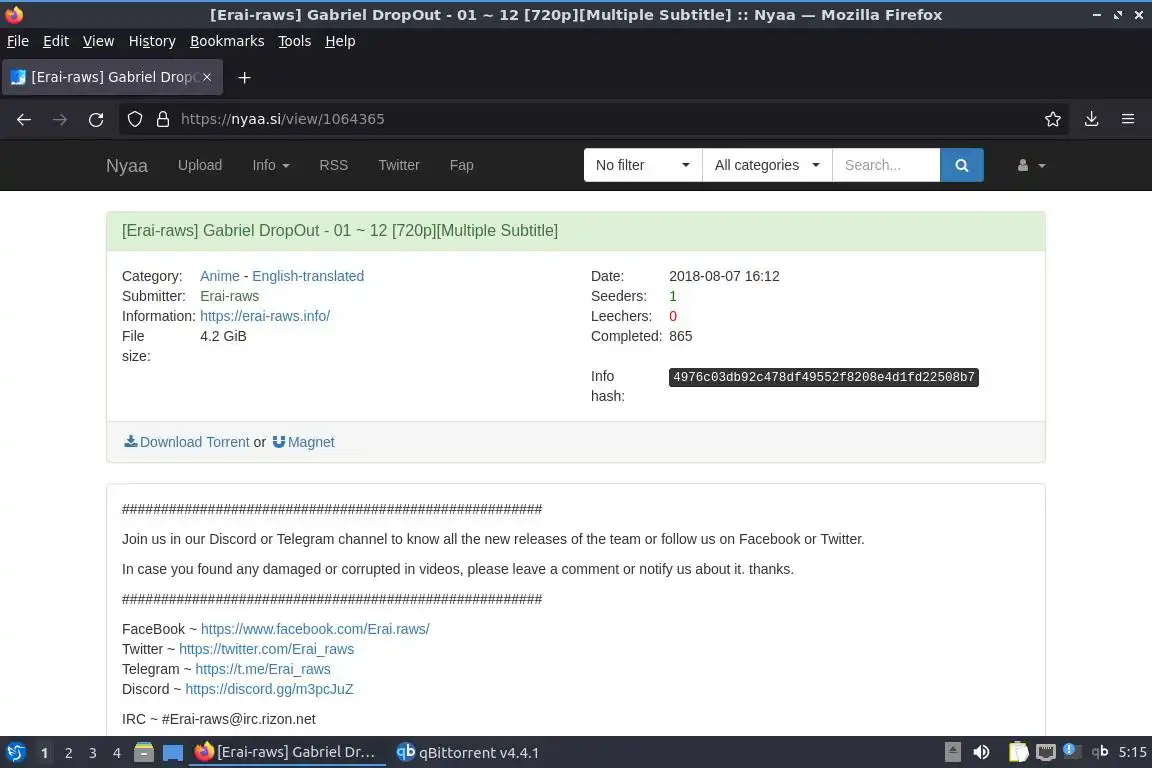
Task: Open the Erai.raws Facebook link
Action: coord(315,629)
